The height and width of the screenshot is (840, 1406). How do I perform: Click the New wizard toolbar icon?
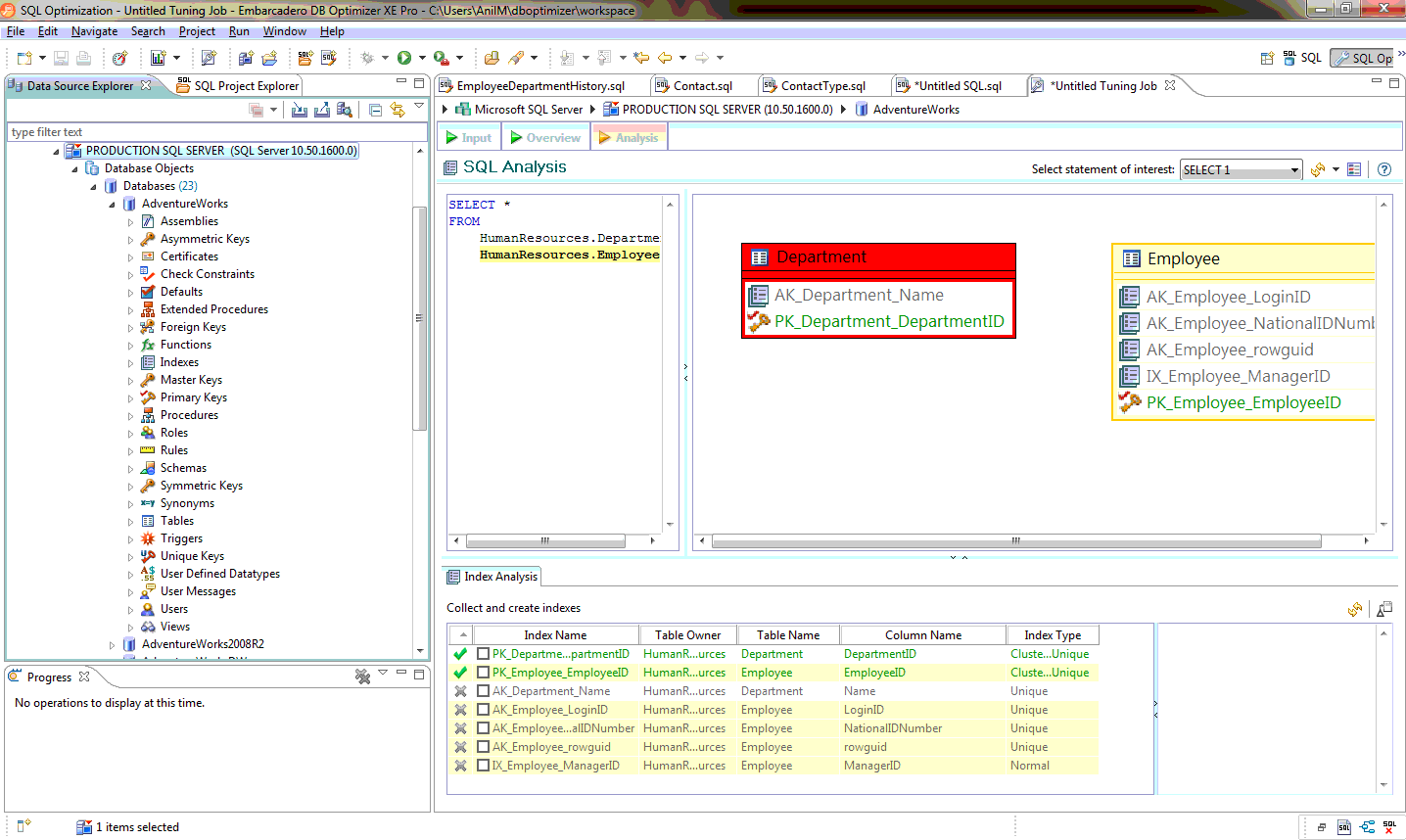24,59
